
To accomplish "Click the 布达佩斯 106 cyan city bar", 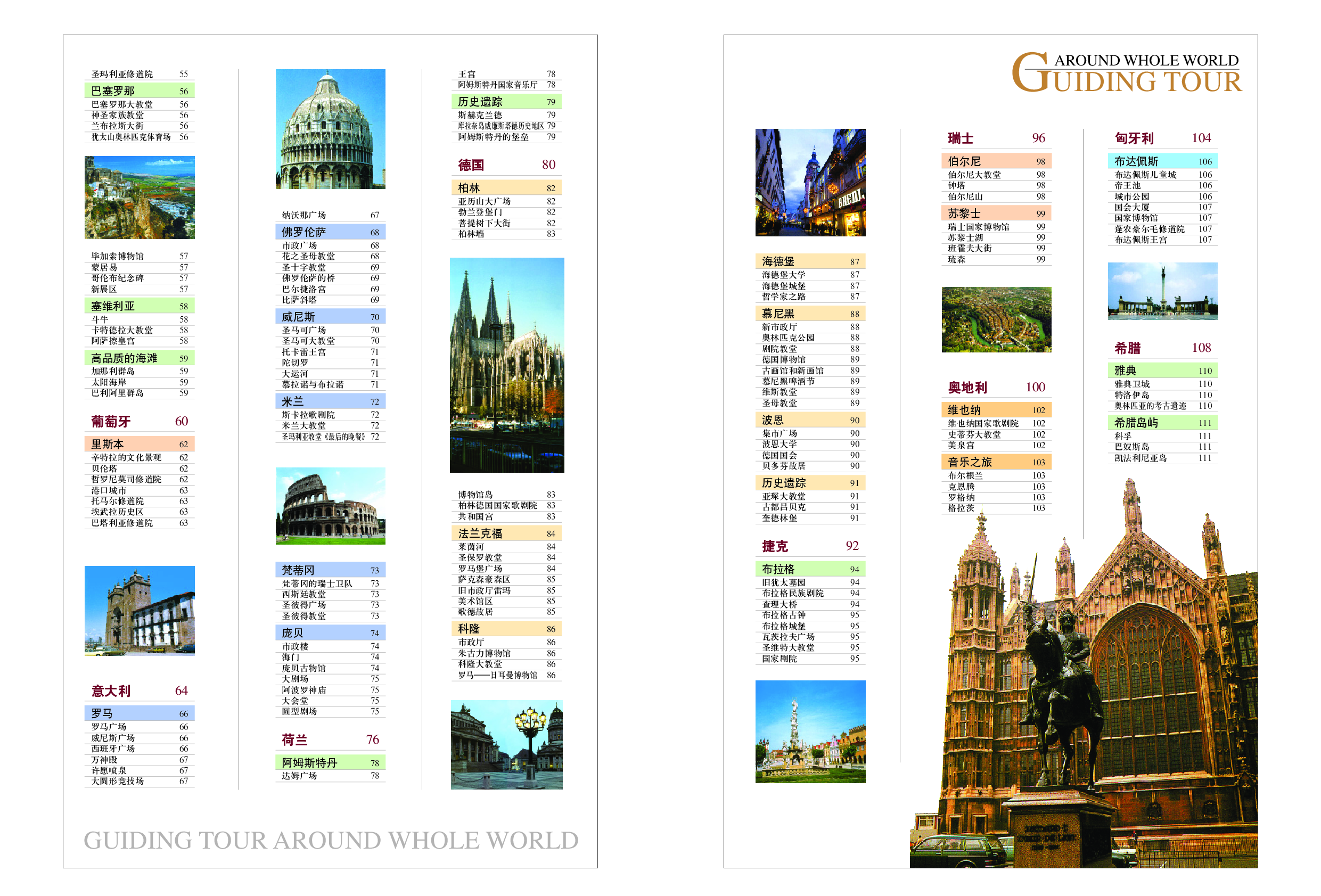I will (1162, 161).
